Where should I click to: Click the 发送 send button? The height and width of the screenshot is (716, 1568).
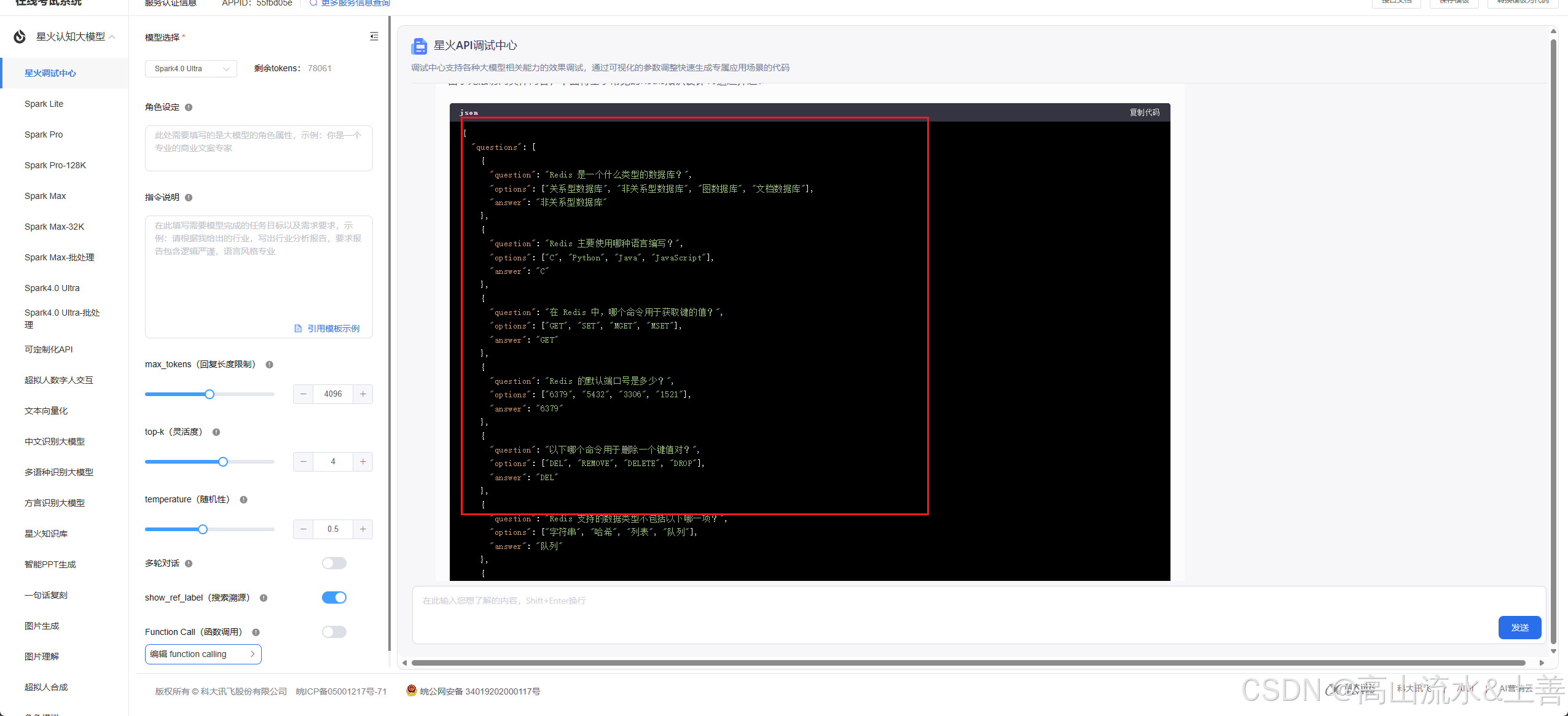click(x=1519, y=627)
